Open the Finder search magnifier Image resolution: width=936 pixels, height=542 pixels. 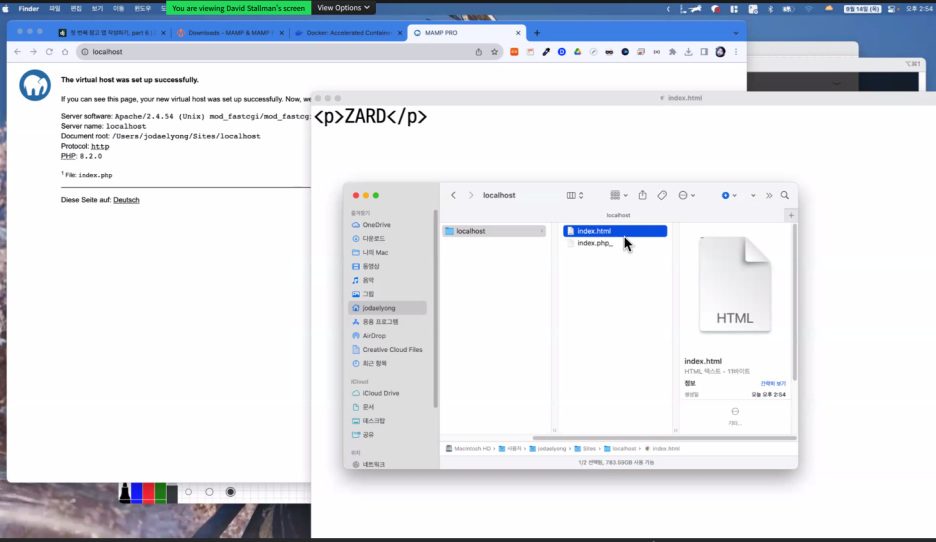[785, 195]
